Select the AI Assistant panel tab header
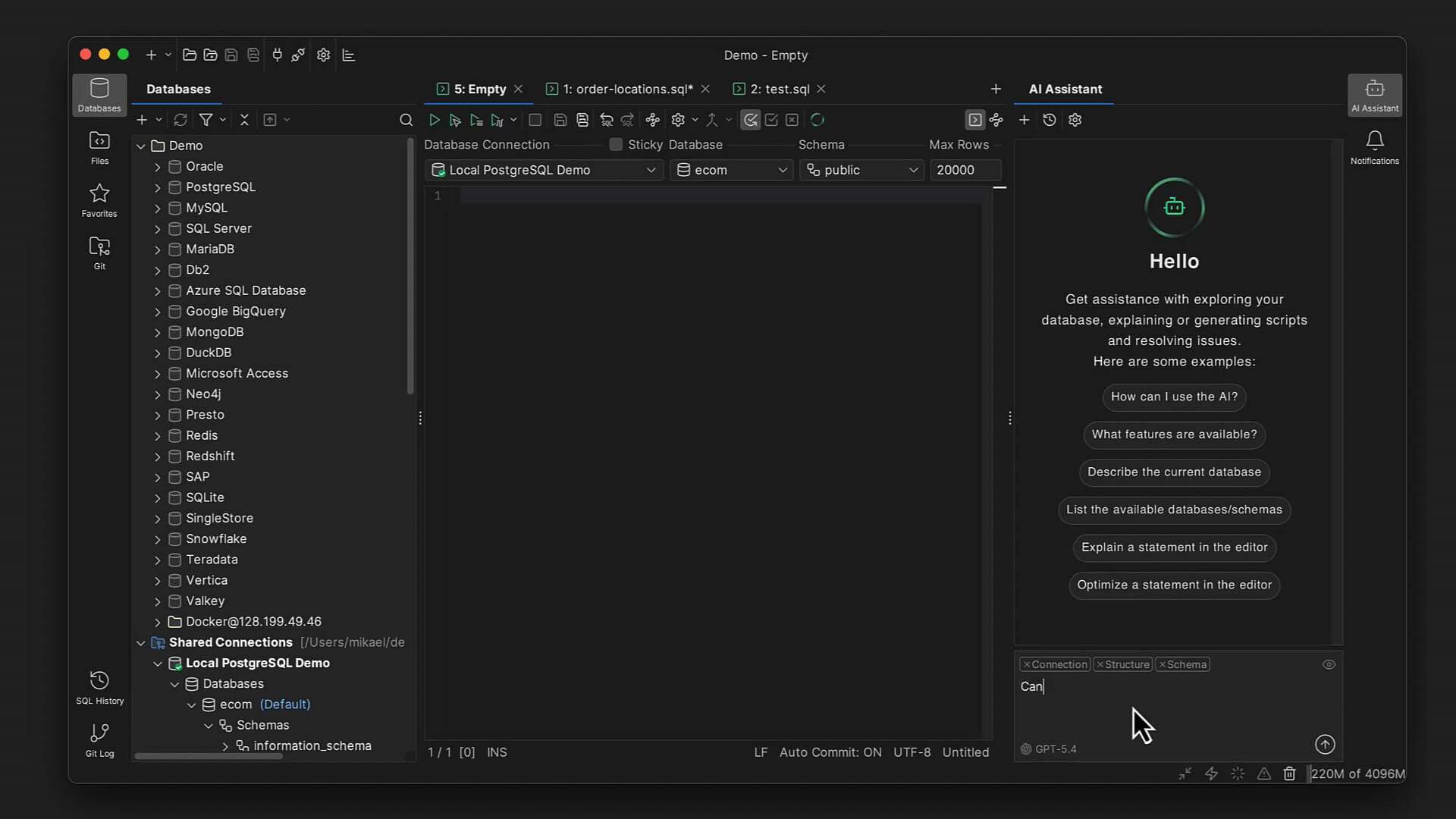Viewport: 1456px width, 819px height. point(1065,89)
